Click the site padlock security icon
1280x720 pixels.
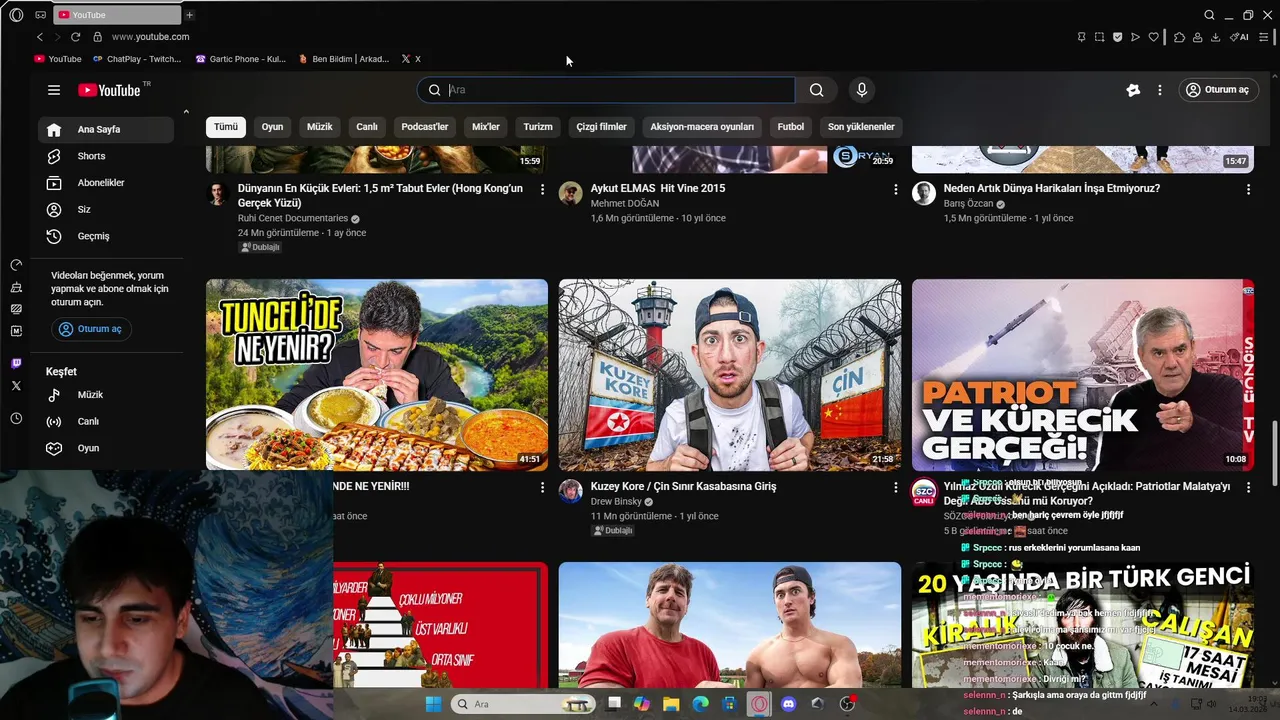click(97, 37)
